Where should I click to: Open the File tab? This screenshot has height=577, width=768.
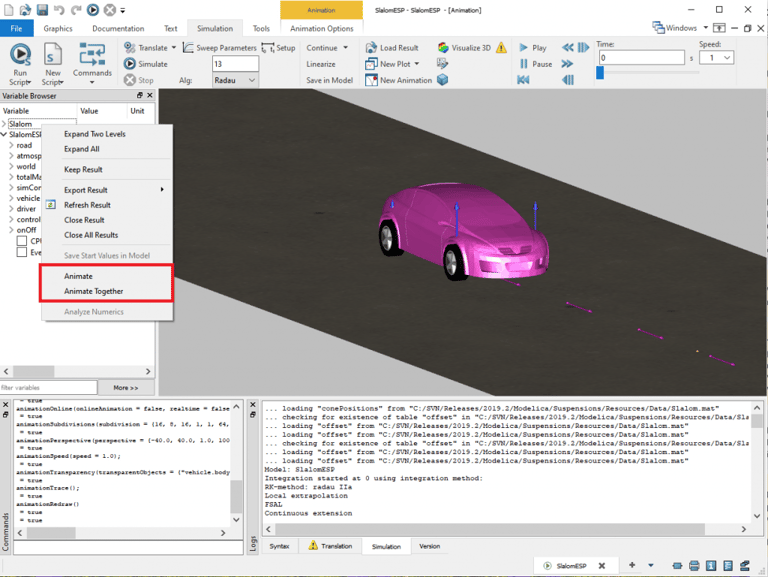[x=17, y=28]
